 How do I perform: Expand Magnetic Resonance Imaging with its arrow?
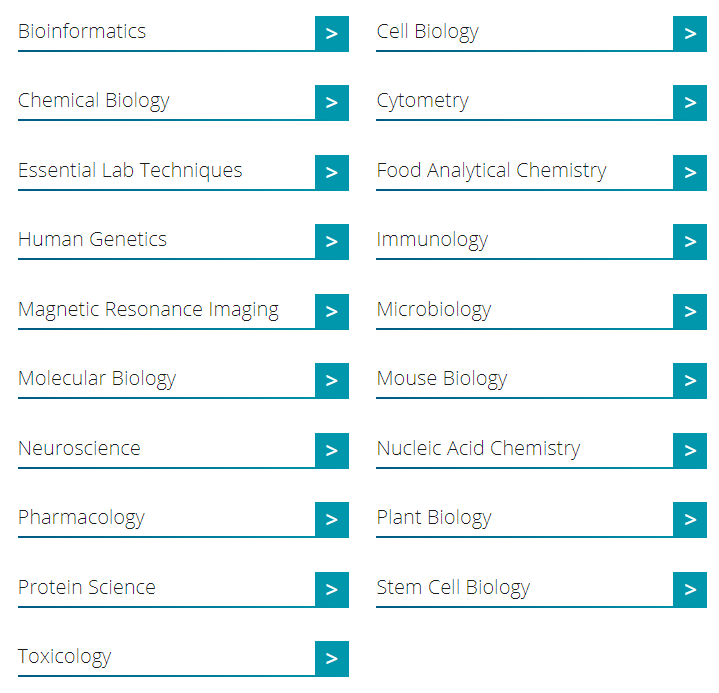(x=331, y=311)
